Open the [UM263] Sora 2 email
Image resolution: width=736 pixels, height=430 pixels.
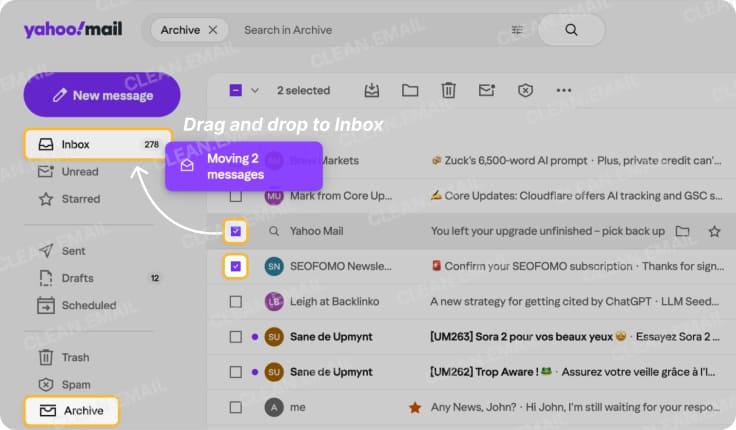575,337
